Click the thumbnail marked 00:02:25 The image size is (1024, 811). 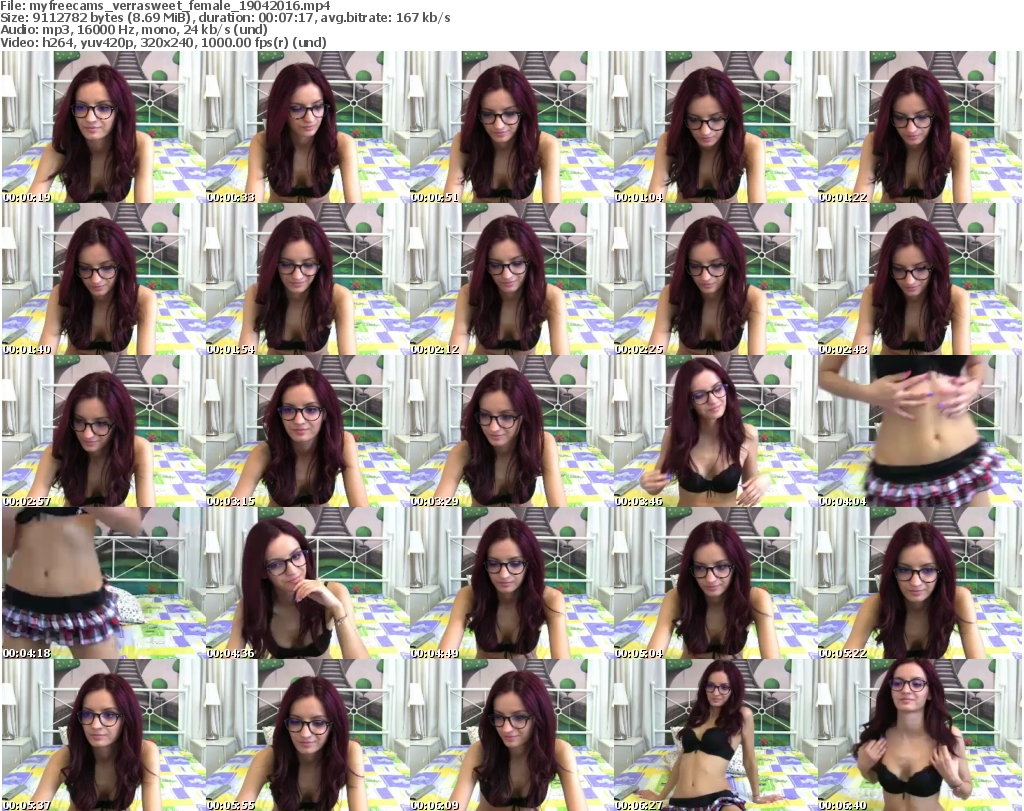(715, 279)
